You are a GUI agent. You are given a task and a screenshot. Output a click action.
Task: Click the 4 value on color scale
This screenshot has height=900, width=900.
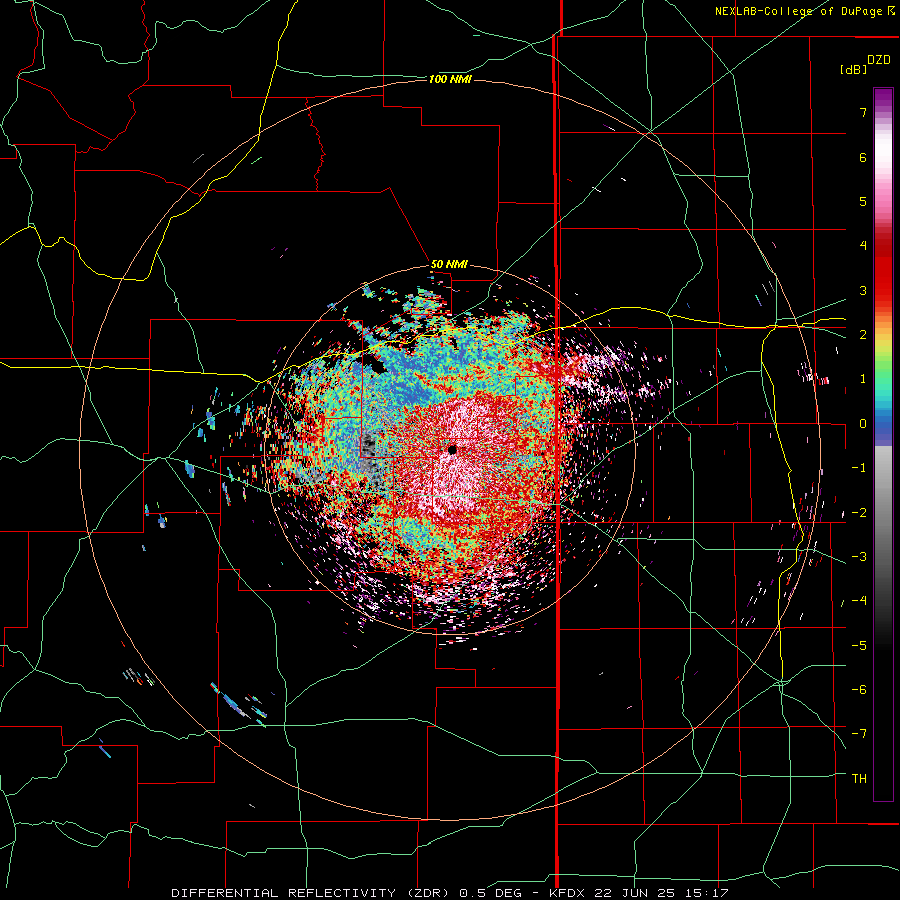click(863, 246)
